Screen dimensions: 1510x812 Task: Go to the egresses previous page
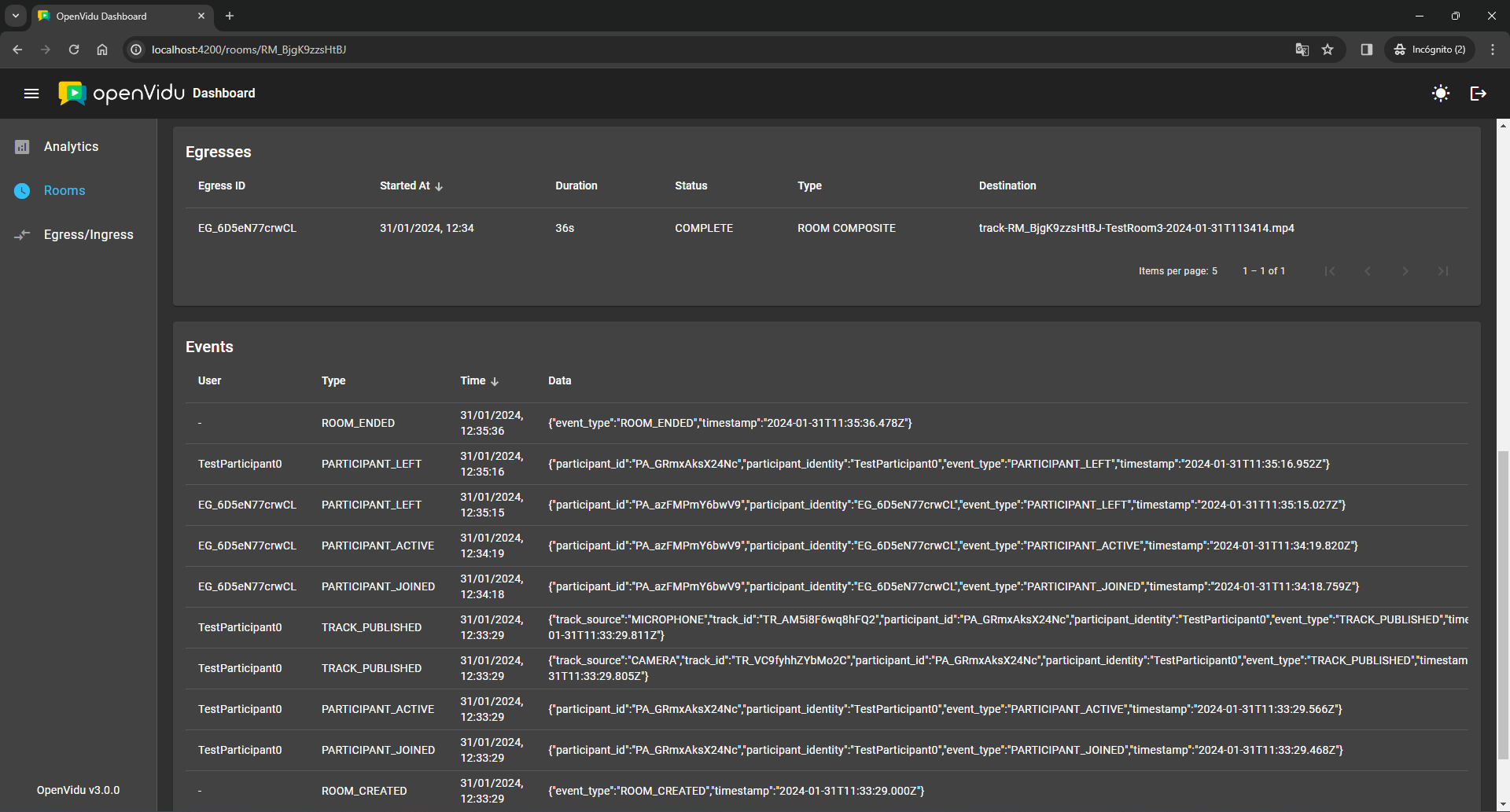point(1367,271)
